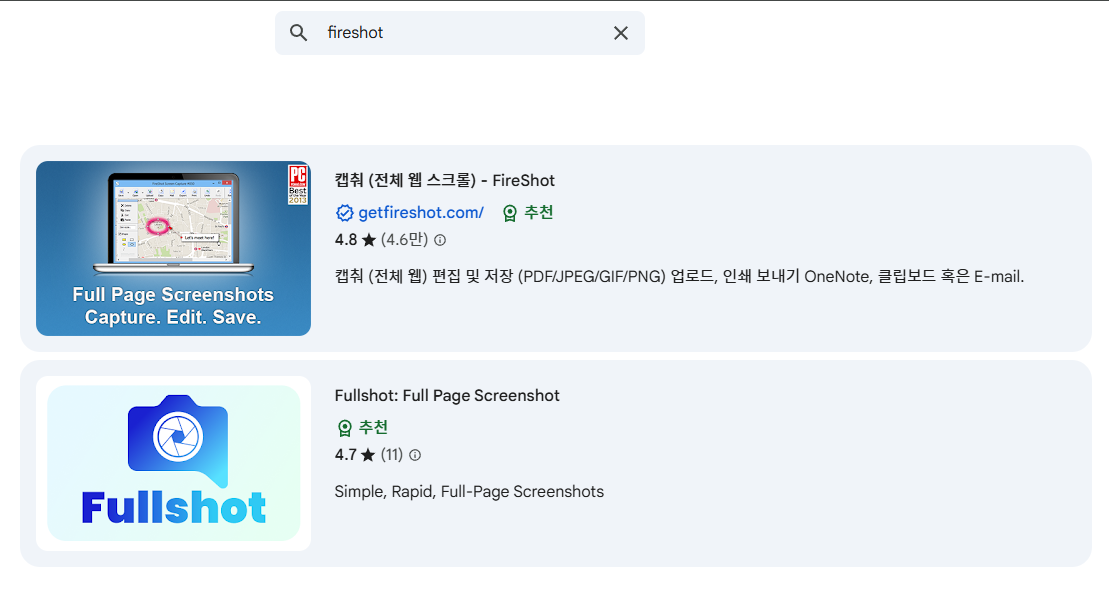Viewport: 1109px width, 606px height.
Task: Show rating info for Fullshot (11)
Action: point(415,455)
